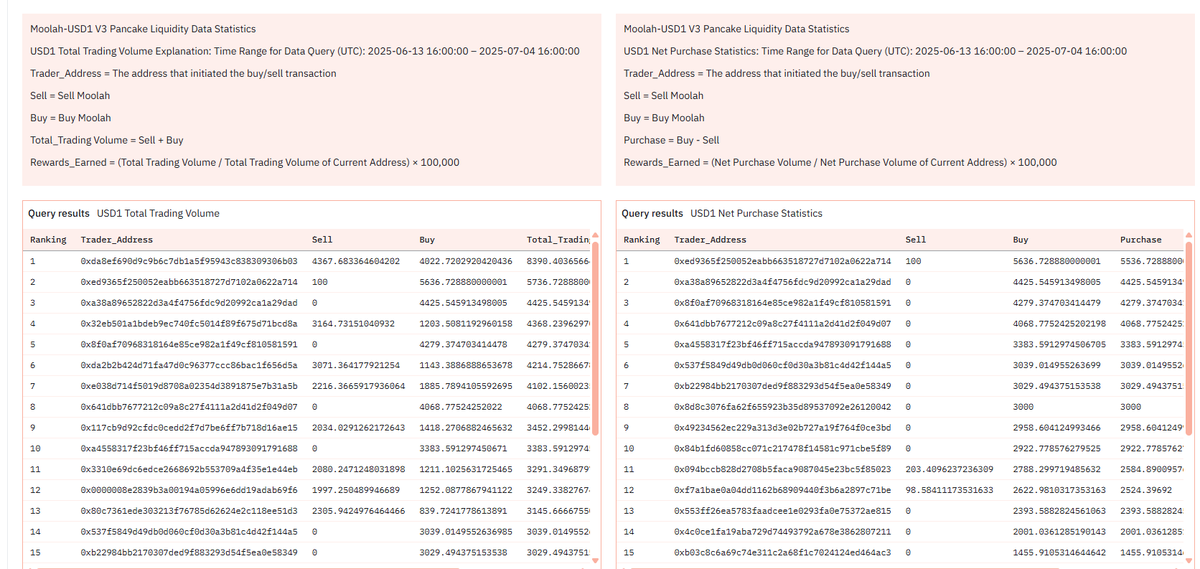Select address 0x553f26ea5783faadcee1e0293fa0e75372ae815

point(783,511)
